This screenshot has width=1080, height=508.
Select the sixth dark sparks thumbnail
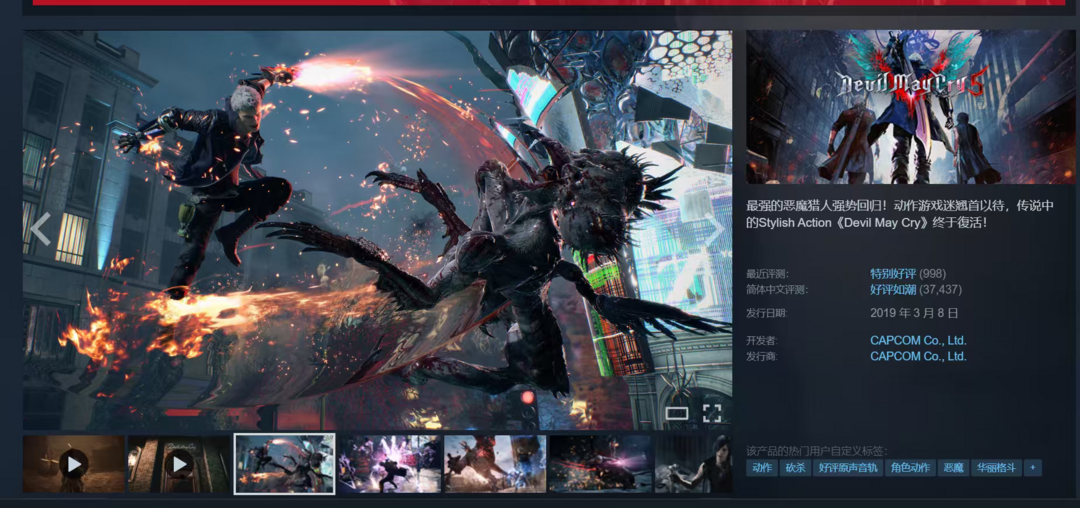pyautogui.click(x=601, y=464)
